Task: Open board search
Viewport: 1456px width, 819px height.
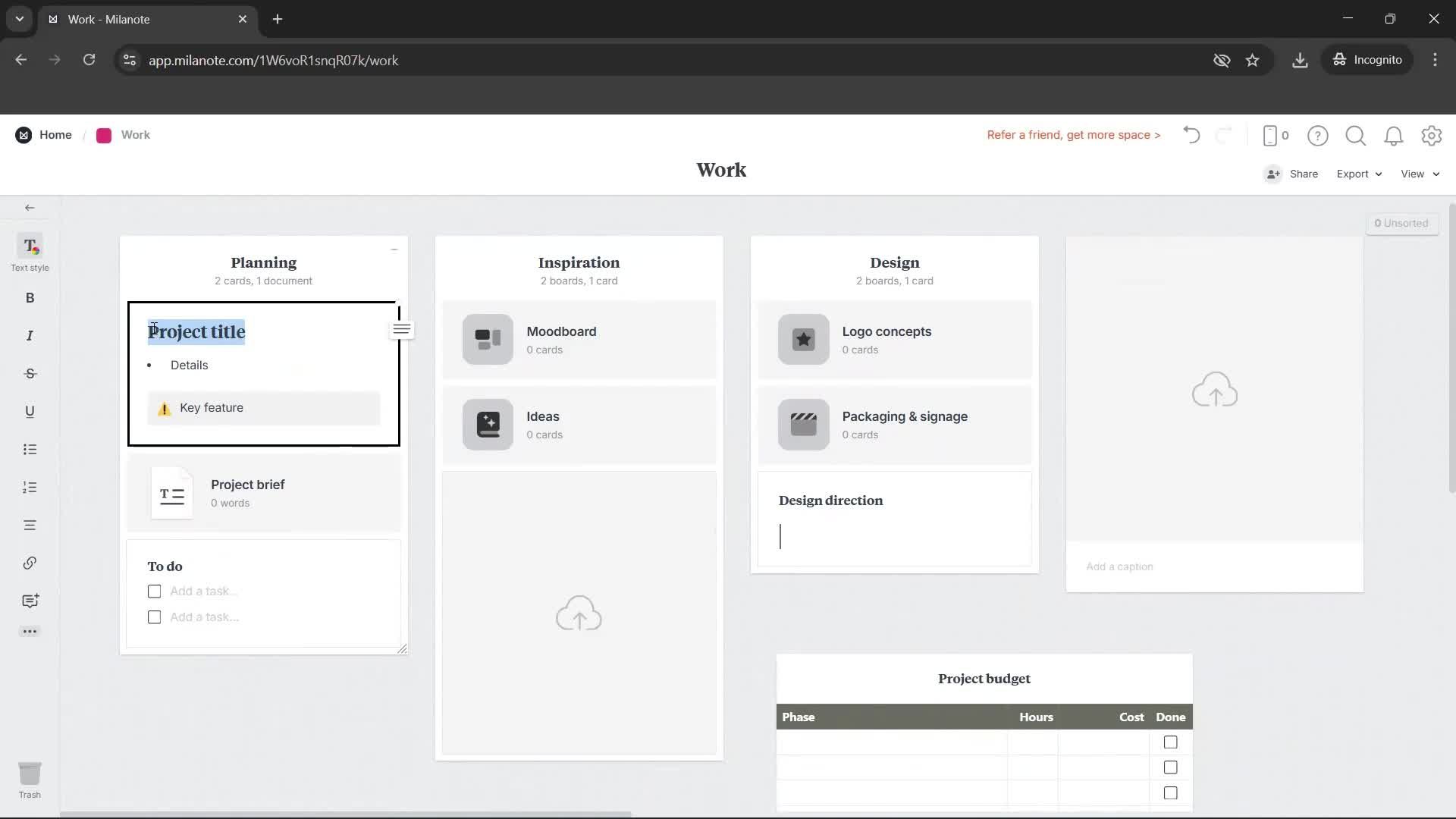Action: (1355, 135)
